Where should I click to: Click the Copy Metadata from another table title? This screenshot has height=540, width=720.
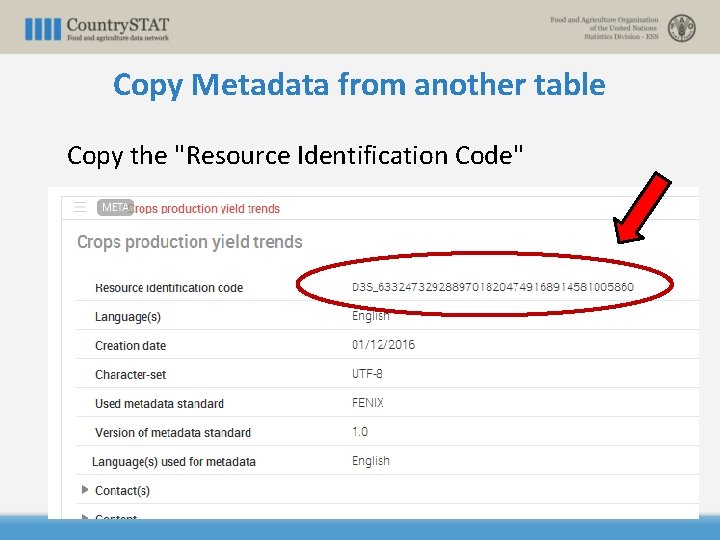coord(360,85)
